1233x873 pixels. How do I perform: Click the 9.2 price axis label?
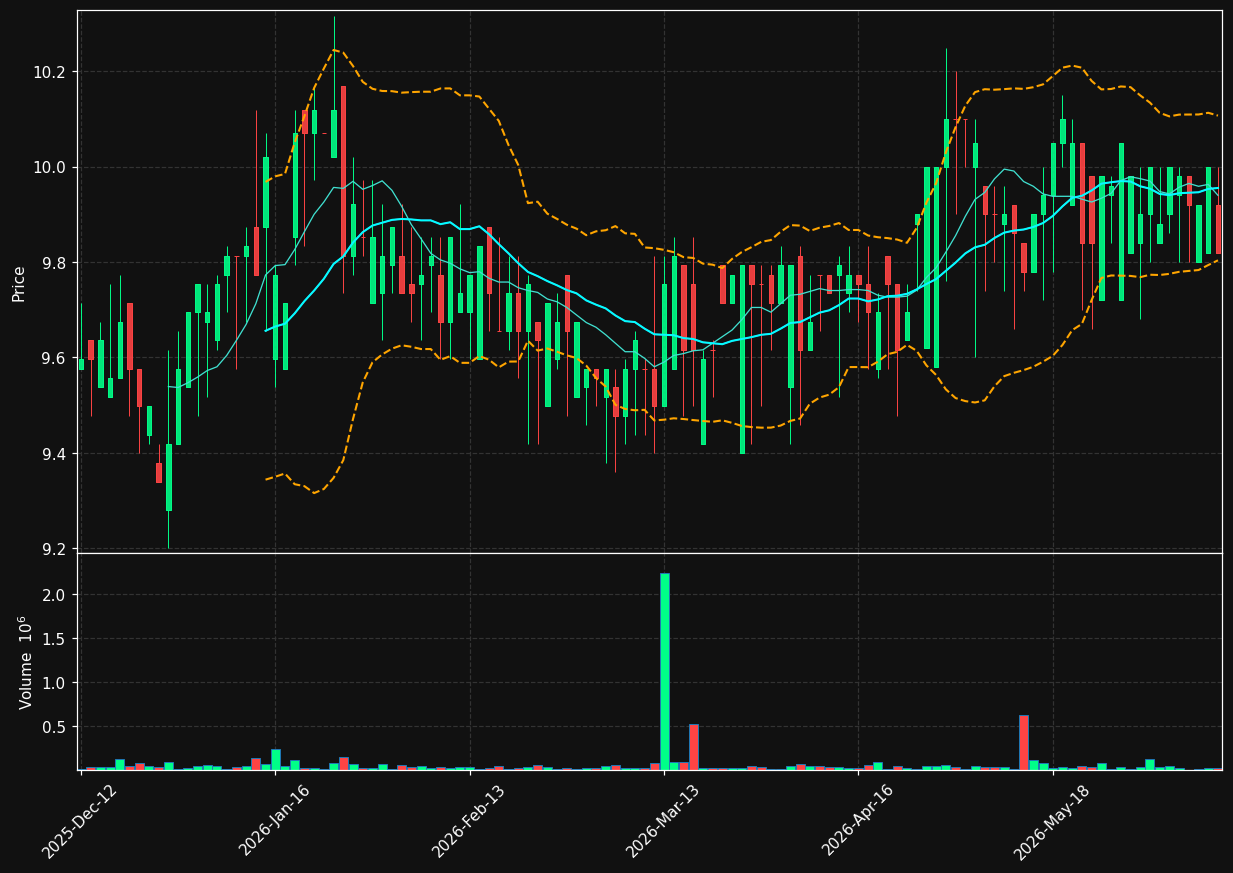click(55, 549)
